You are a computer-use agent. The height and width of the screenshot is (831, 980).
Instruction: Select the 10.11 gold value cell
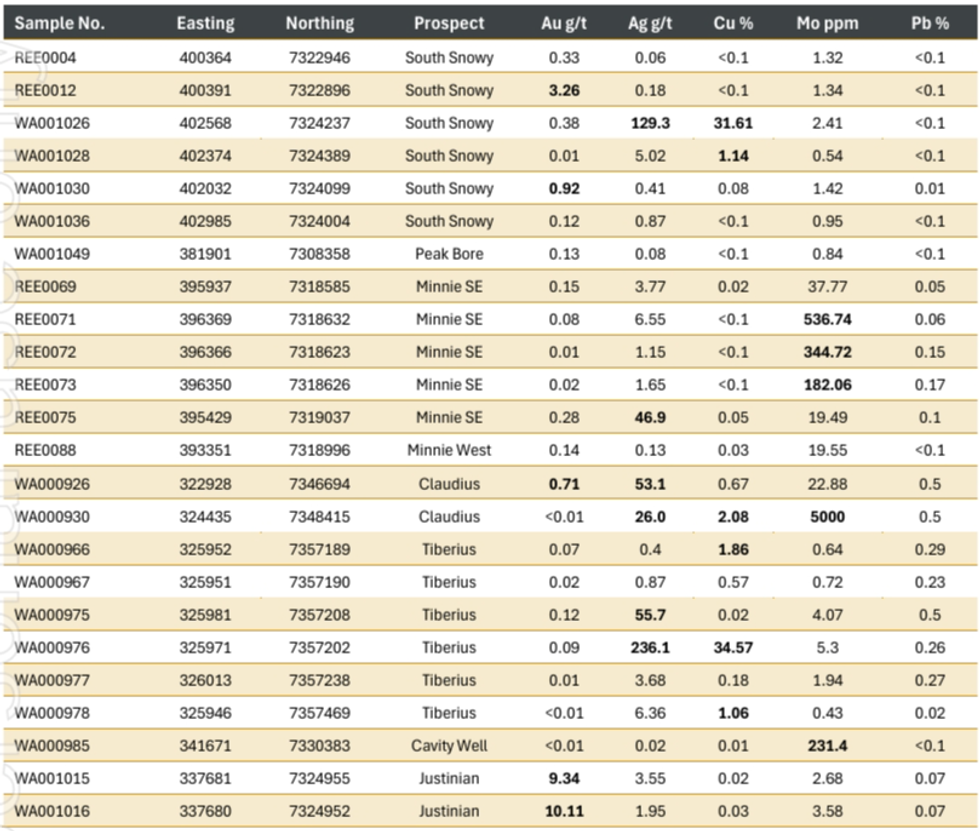coord(564,811)
